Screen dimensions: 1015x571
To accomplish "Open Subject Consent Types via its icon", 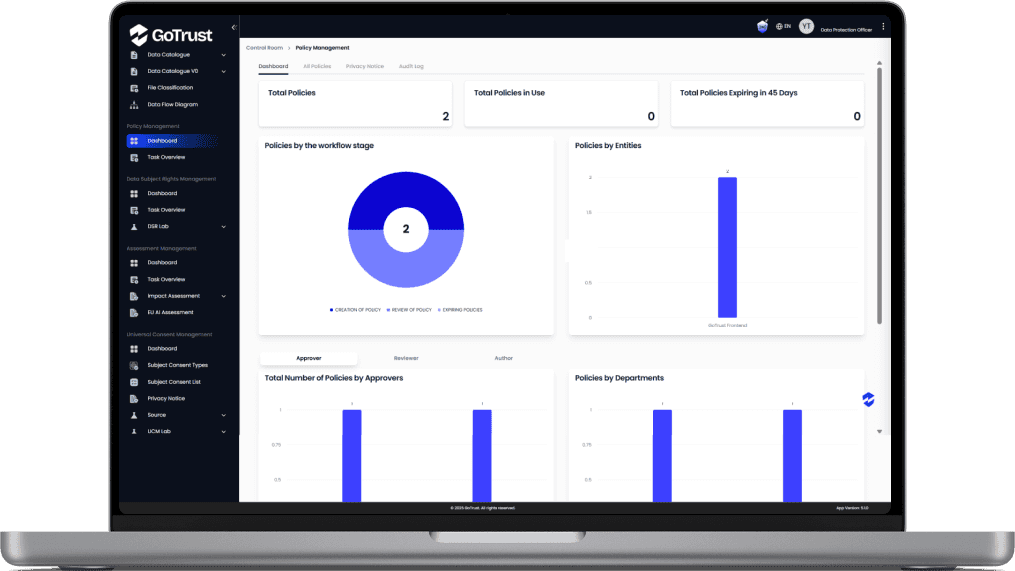I will [x=134, y=365].
